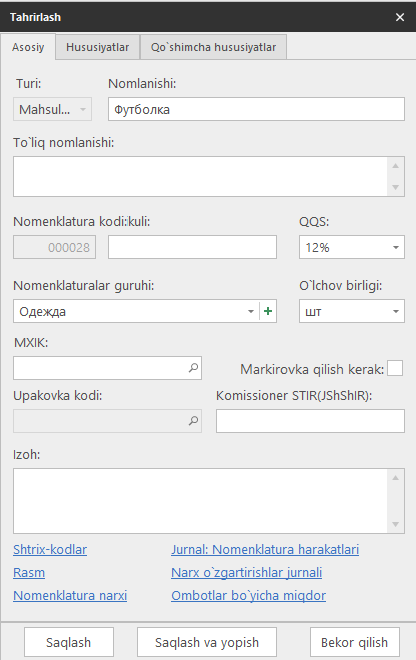The height and width of the screenshot is (660, 416).
Task: Click down arrow in To`liq nomlanishi box
Action: [395, 187]
